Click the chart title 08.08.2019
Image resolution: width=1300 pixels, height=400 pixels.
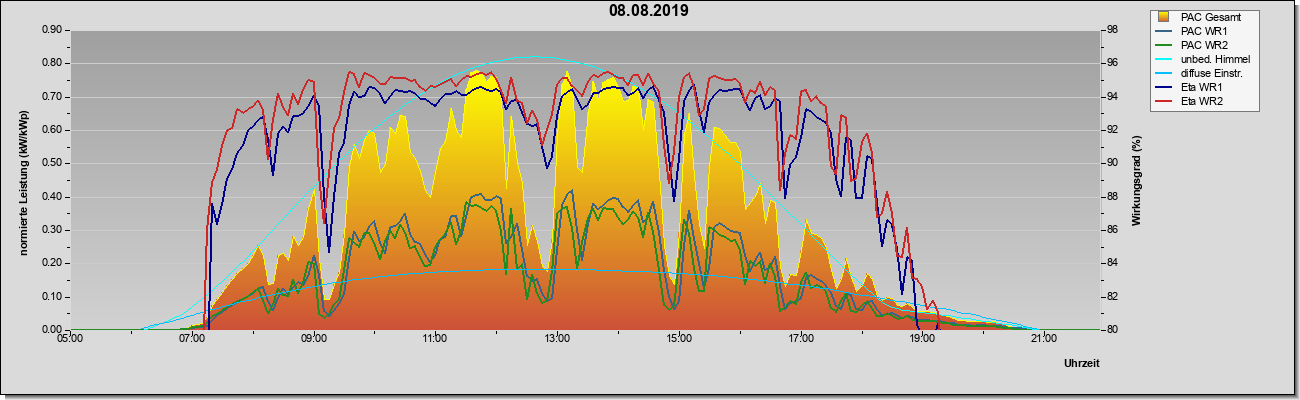[649, 11]
